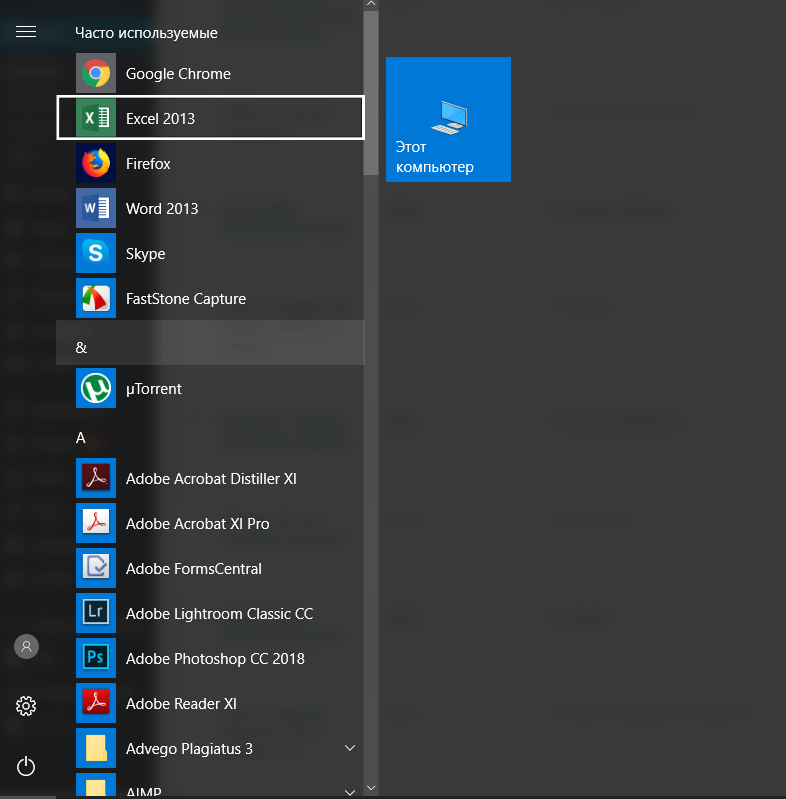Open Firefox browser icon
Screen dimensions: 786x799
tap(96, 164)
